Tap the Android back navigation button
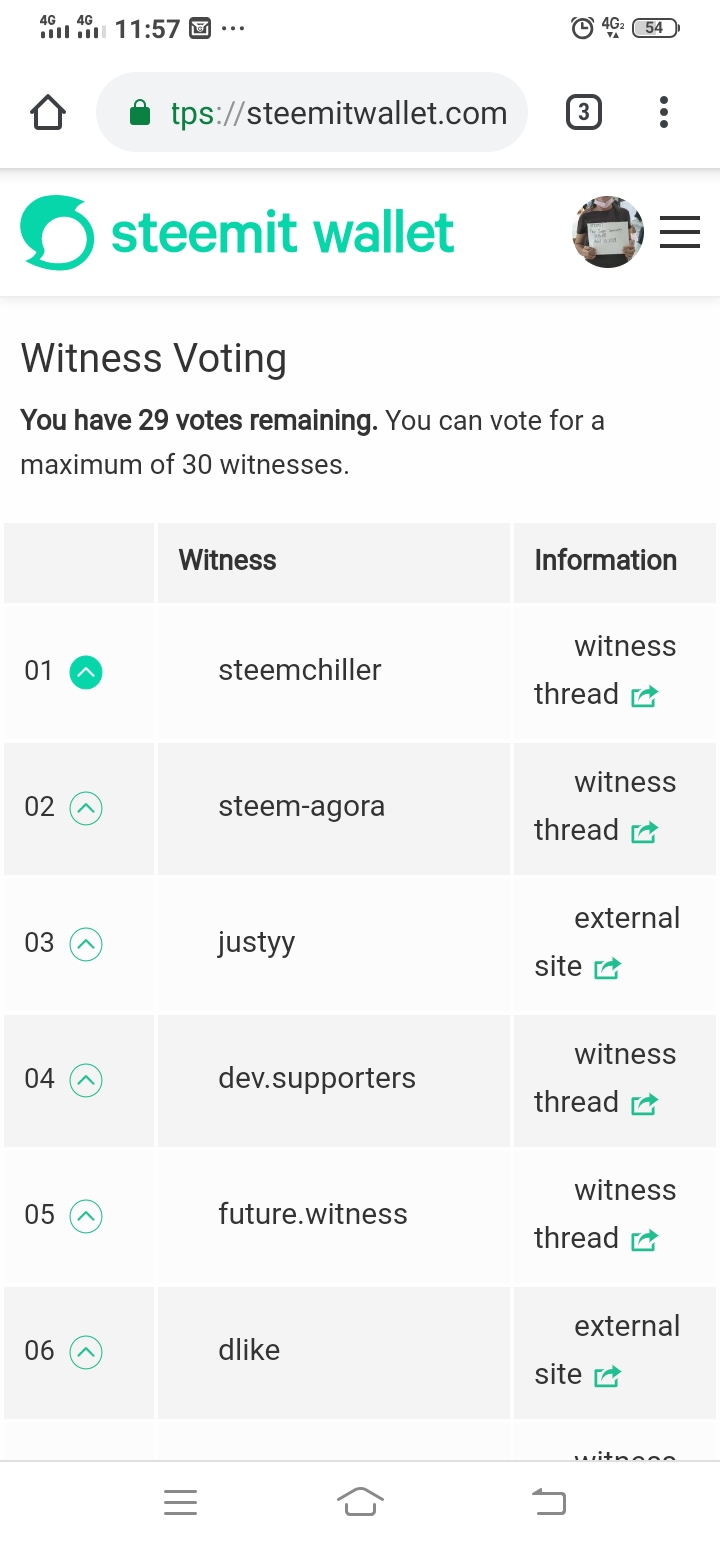This screenshot has width=720, height=1544. (x=548, y=1501)
